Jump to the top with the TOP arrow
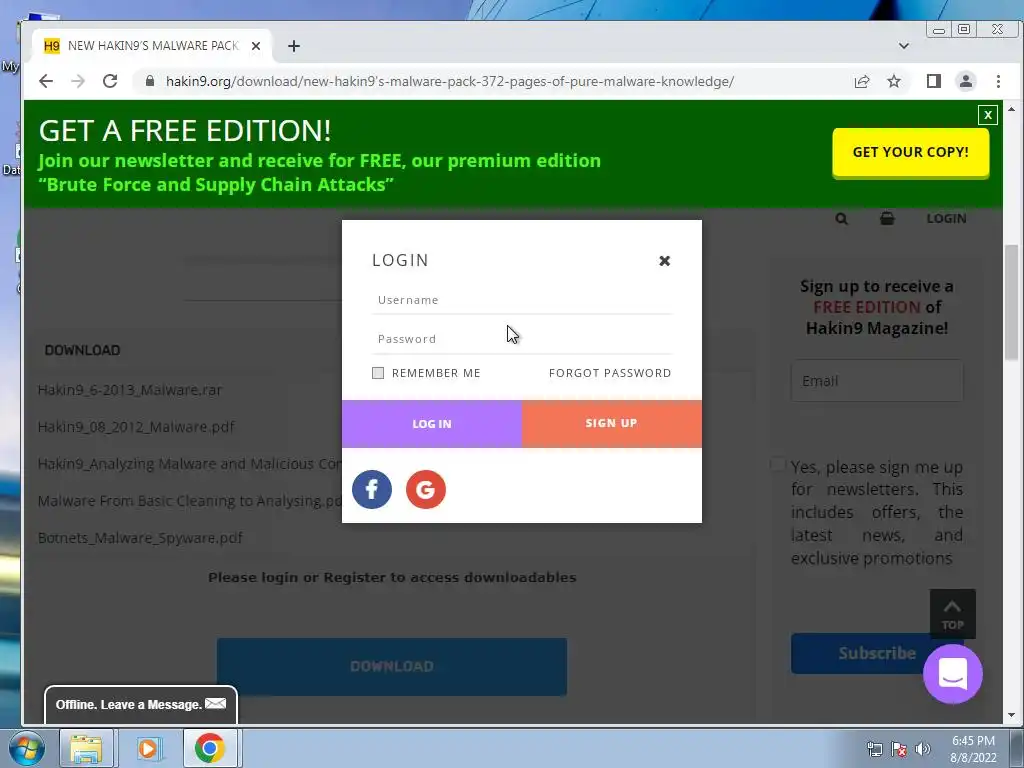The image size is (1024, 768). (x=952, y=614)
